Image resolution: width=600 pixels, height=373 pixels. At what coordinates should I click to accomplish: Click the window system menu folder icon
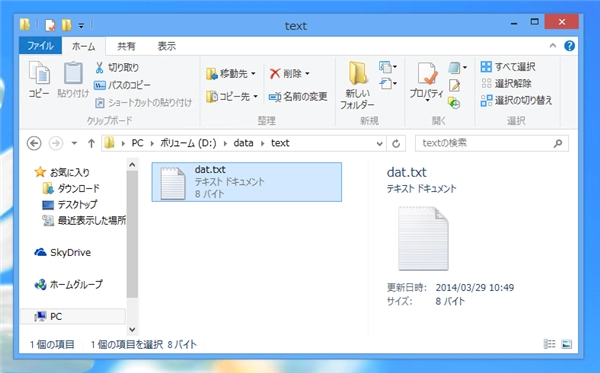tap(25, 25)
